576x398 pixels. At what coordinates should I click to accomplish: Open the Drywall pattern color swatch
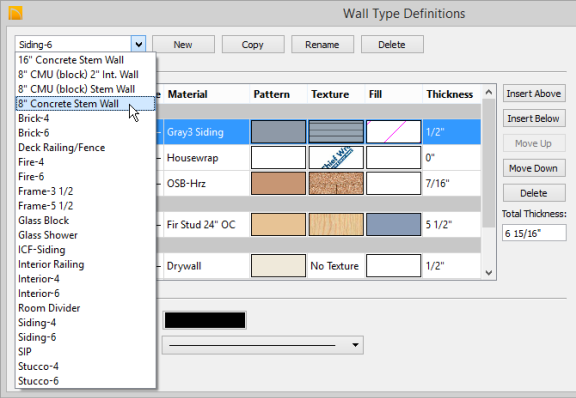[278, 266]
